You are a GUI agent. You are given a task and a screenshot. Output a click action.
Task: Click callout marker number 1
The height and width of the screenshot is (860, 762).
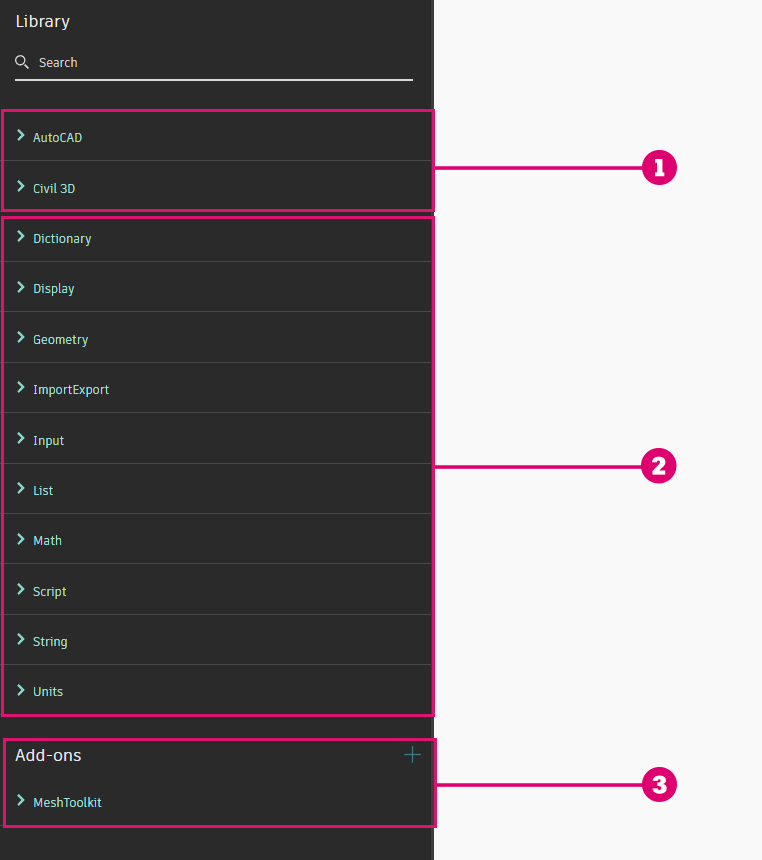tap(659, 168)
